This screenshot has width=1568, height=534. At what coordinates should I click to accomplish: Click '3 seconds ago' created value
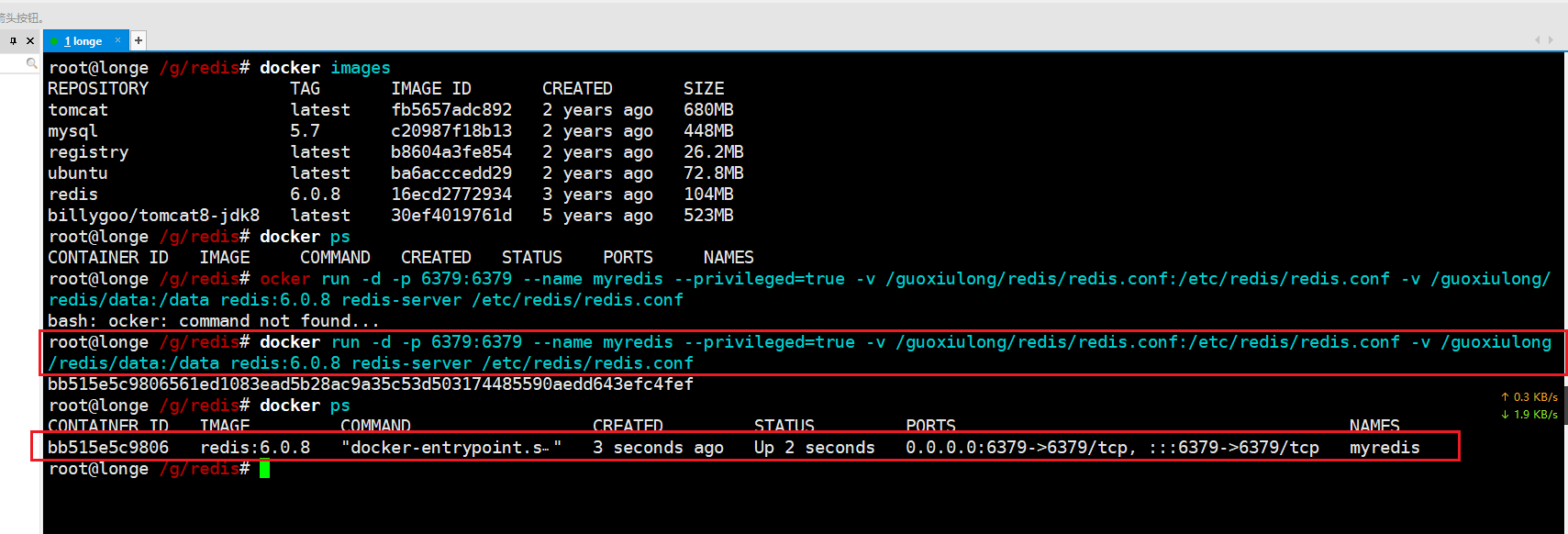tap(659, 448)
